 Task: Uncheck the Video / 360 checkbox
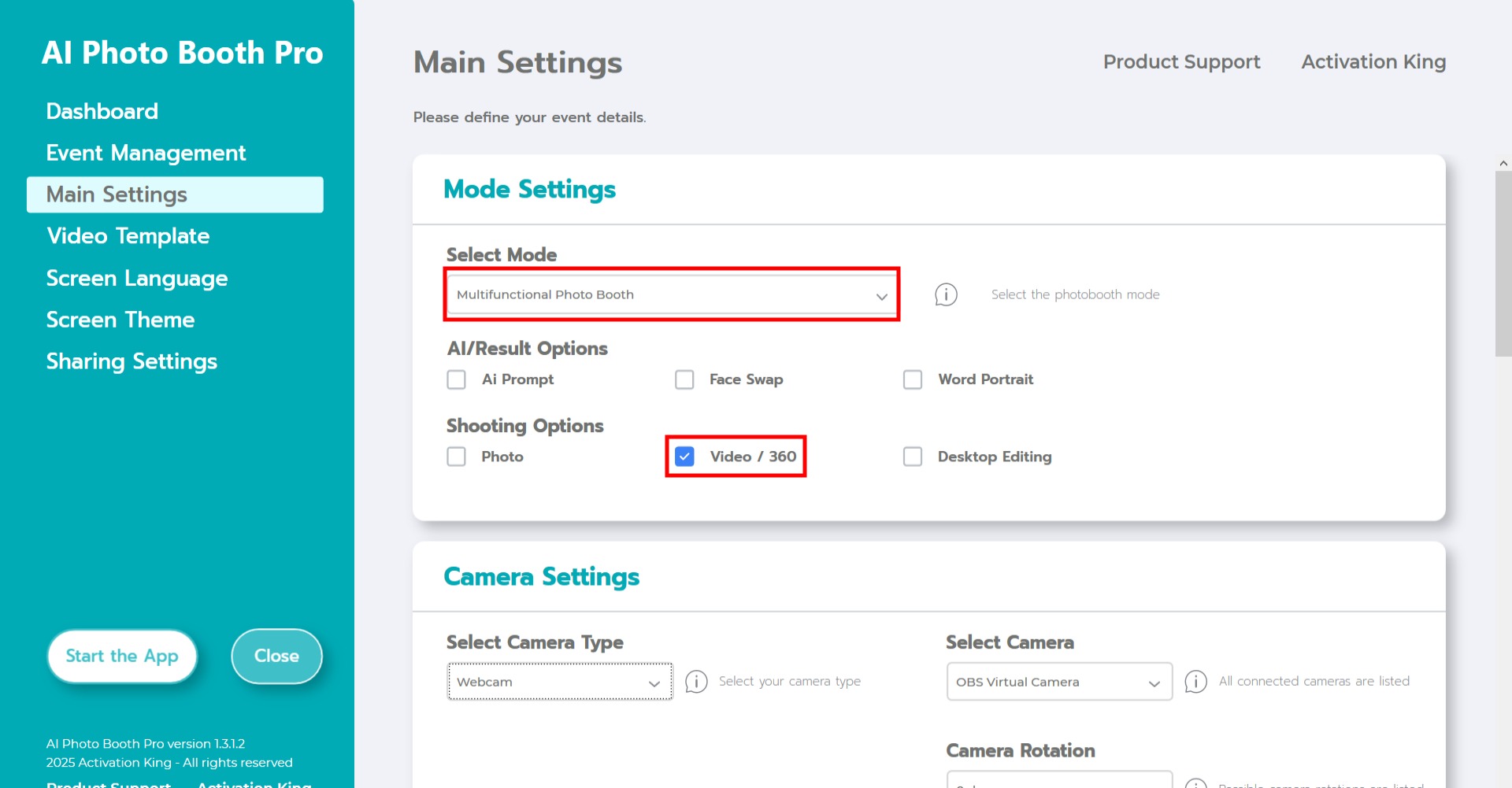pos(684,457)
